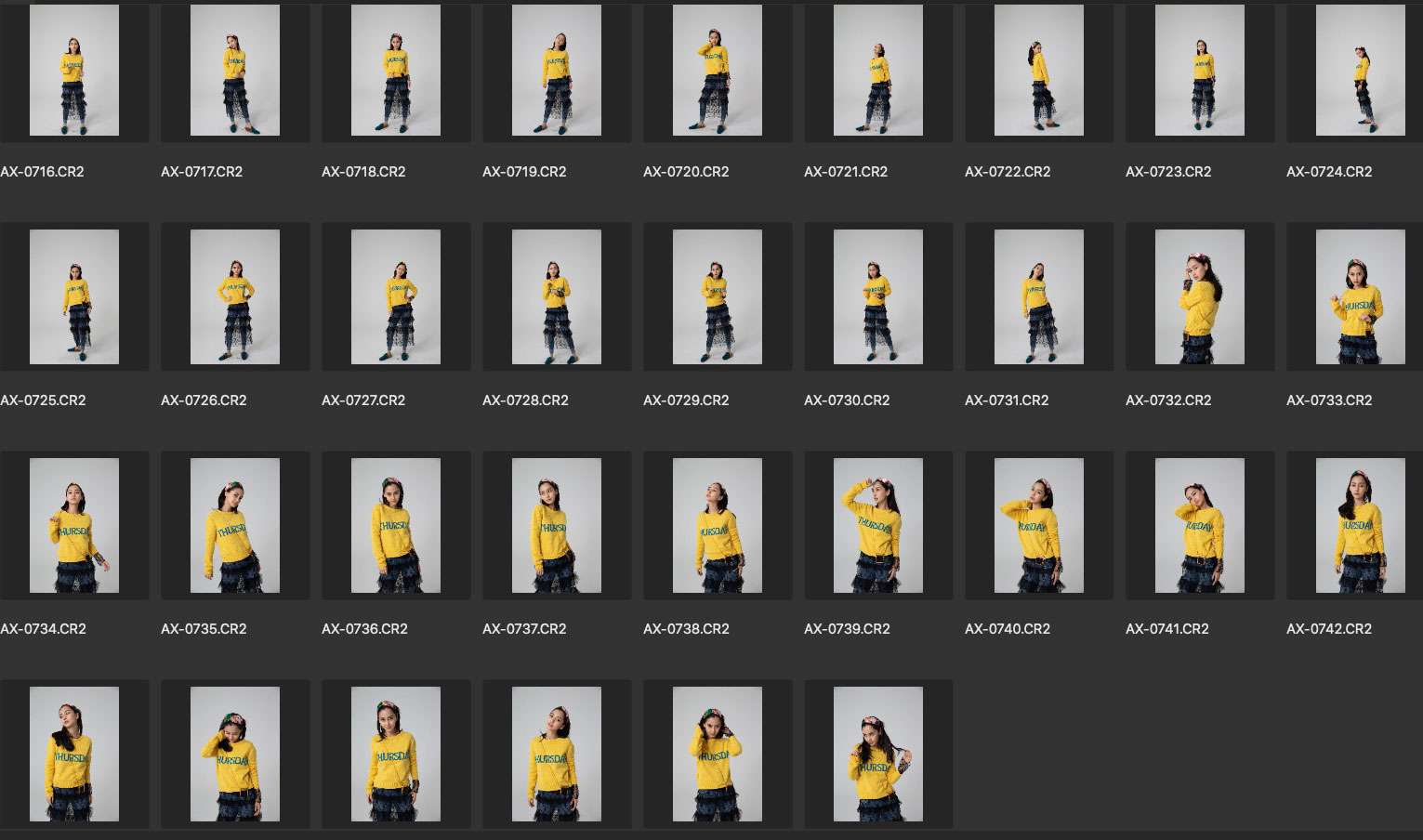The width and height of the screenshot is (1423, 840).
Task: Pick the AX-0729.CR2 thumbnail
Action: (x=718, y=296)
